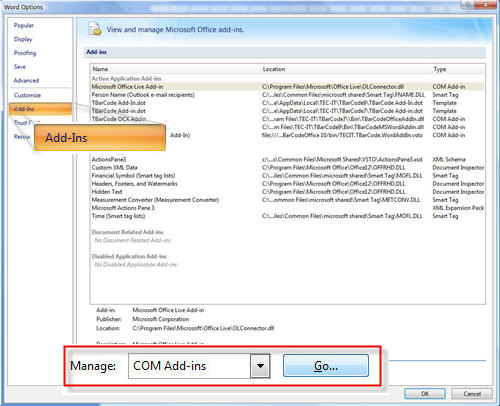Confirm with the OK button
Image resolution: width=500 pixels, height=406 pixels.
[425, 394]
